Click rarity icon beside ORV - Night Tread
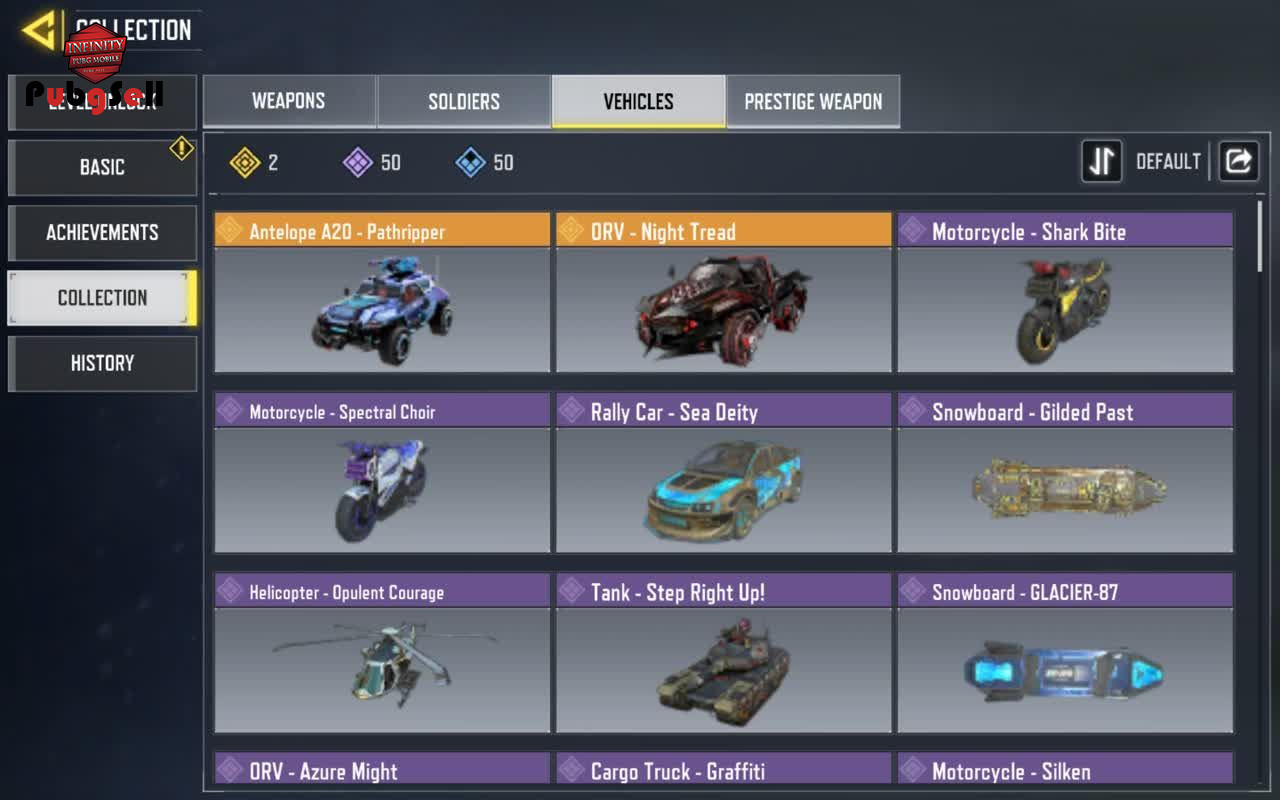1280x800 pixels. pos(572,231)
